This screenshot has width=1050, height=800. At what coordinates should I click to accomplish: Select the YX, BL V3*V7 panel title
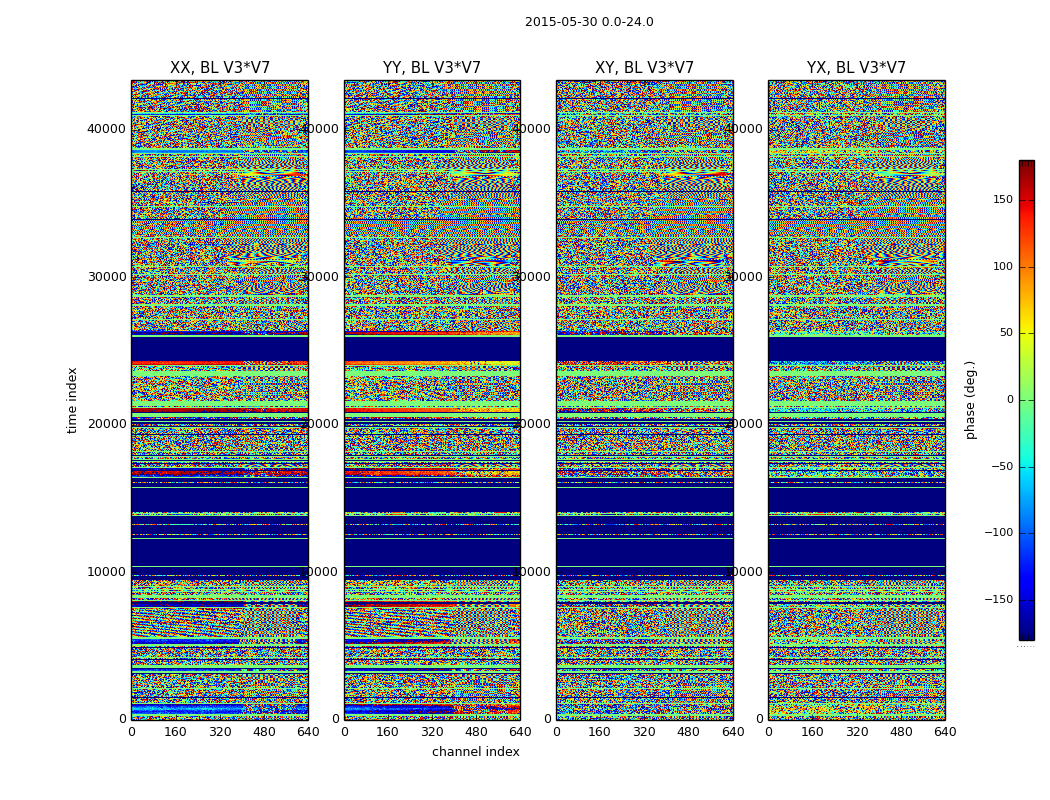856,68
